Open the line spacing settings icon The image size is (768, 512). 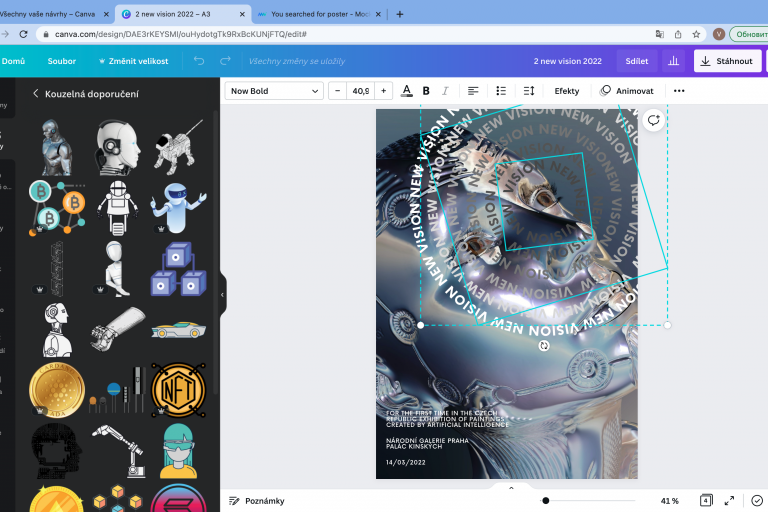529,91
